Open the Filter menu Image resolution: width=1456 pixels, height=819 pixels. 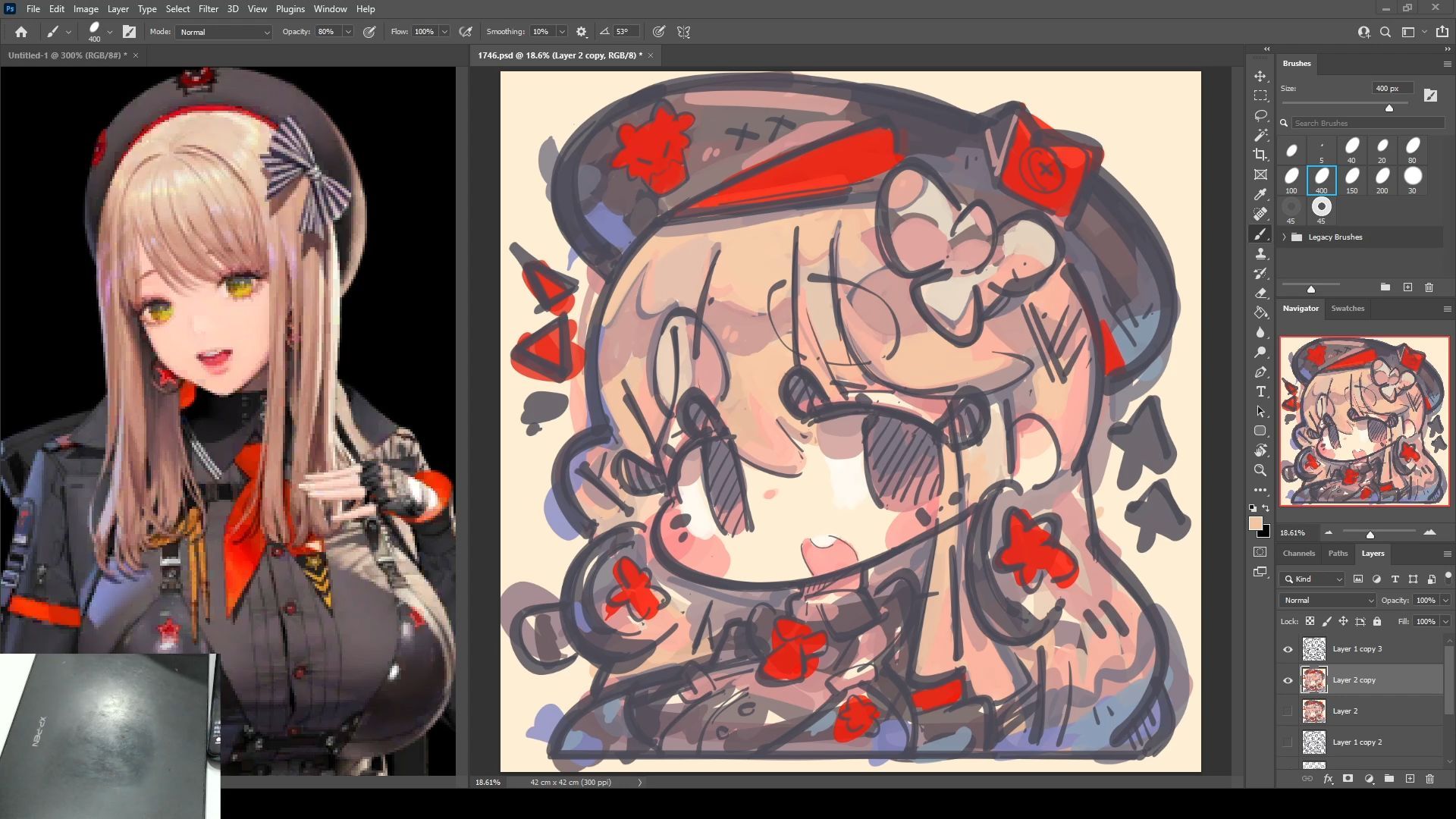coord(209,9)
